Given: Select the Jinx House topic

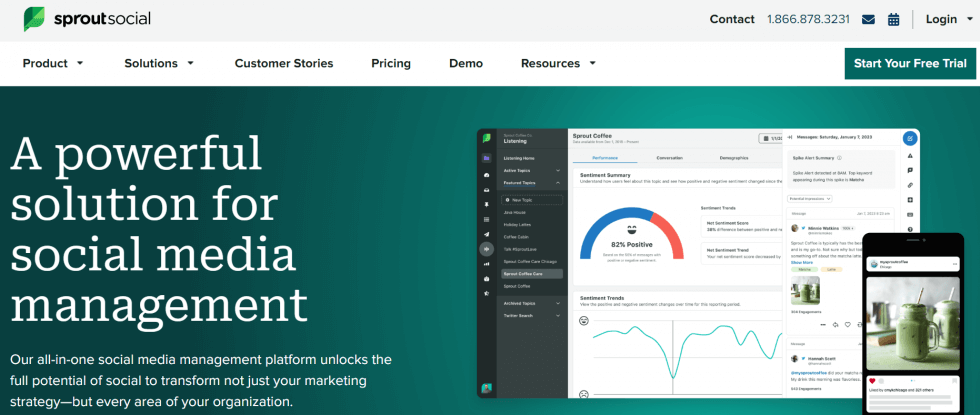Looking at the screenshot, I should tap(514, 212).
